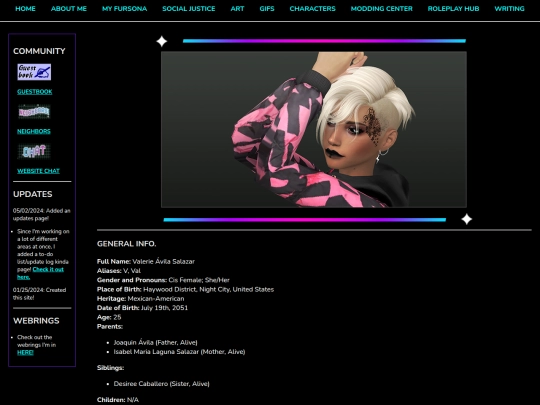Open the GUESTBOOK link

(x=34, y=92)
